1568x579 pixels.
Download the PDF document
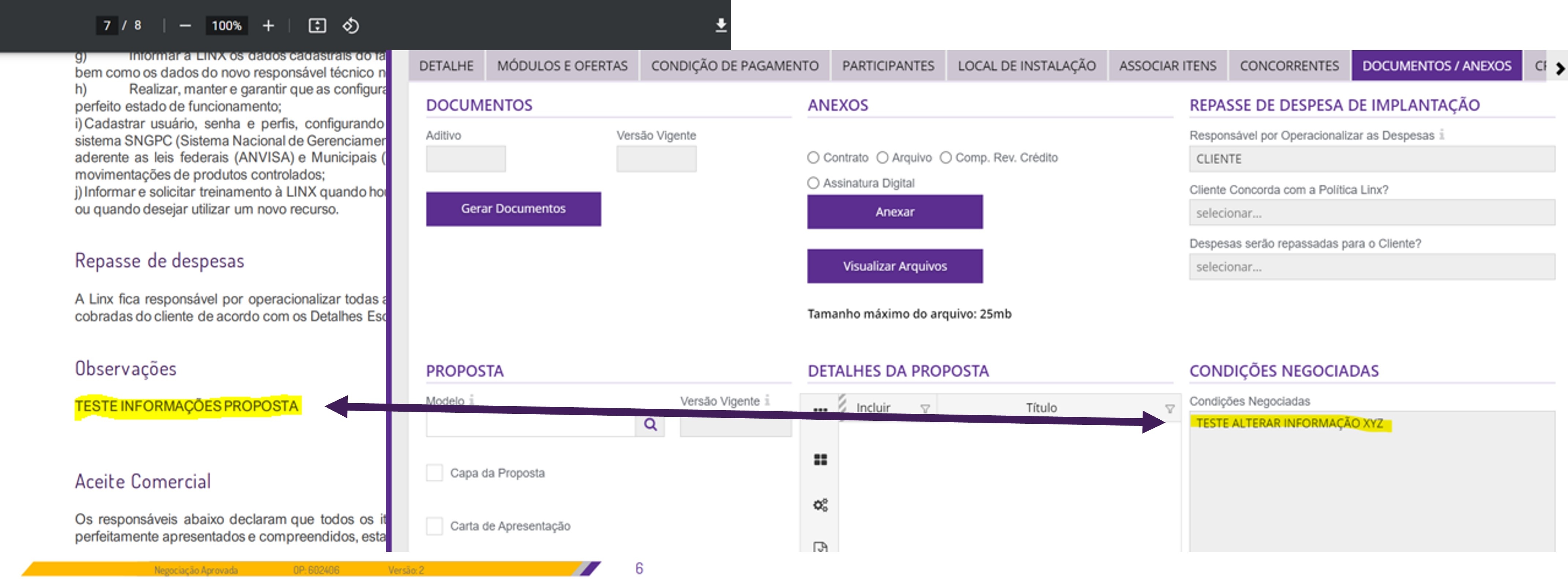coord(721,25)
